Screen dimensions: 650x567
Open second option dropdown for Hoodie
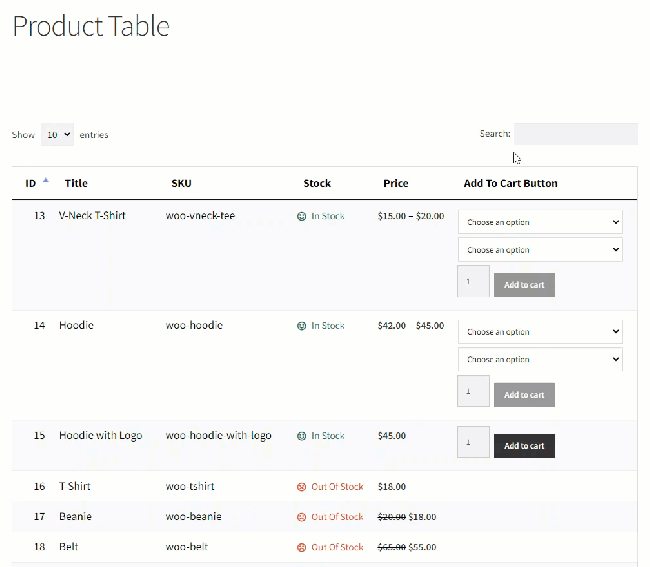click(540, 359)
